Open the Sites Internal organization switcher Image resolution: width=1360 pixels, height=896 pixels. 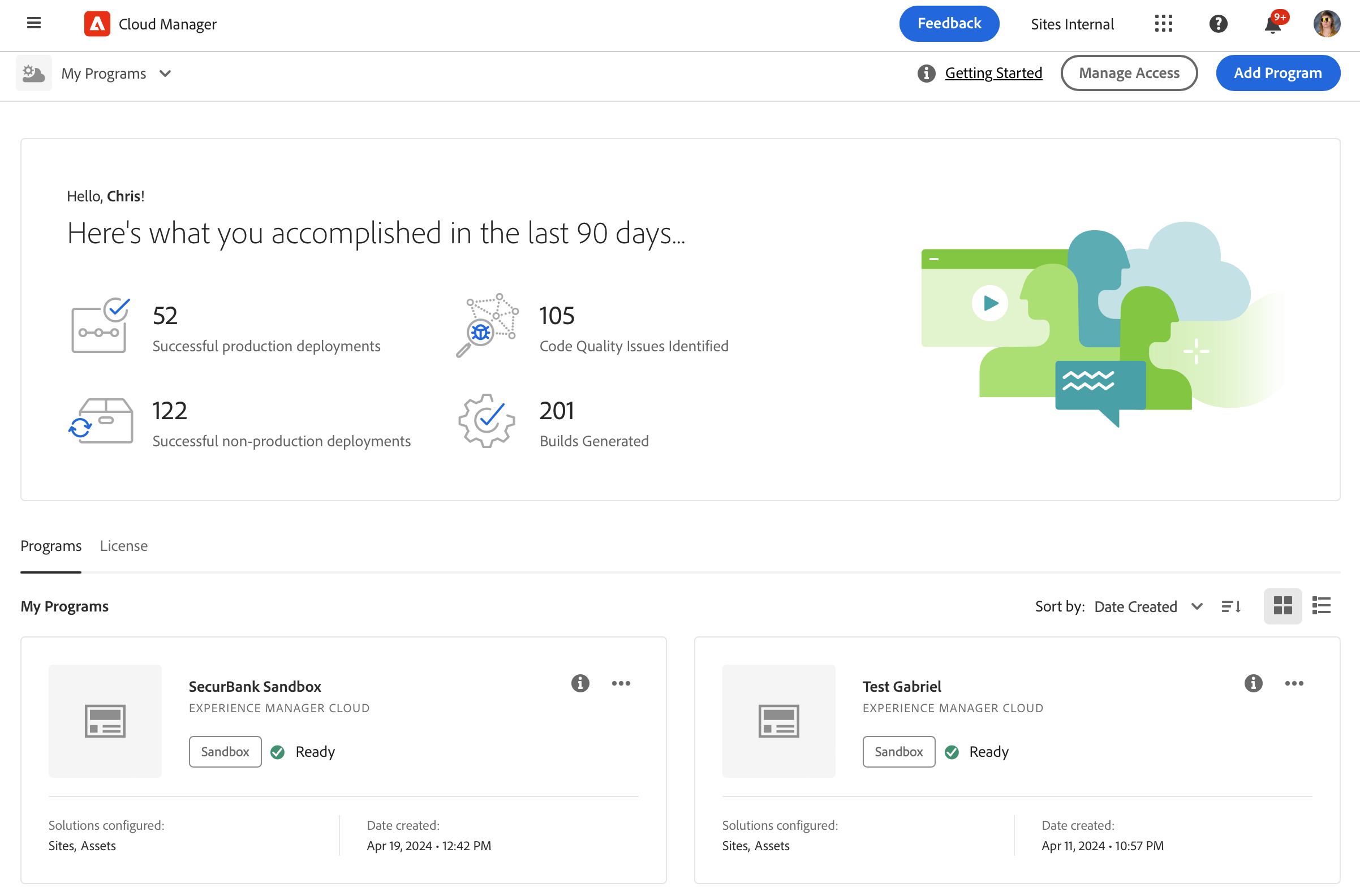1072,24
